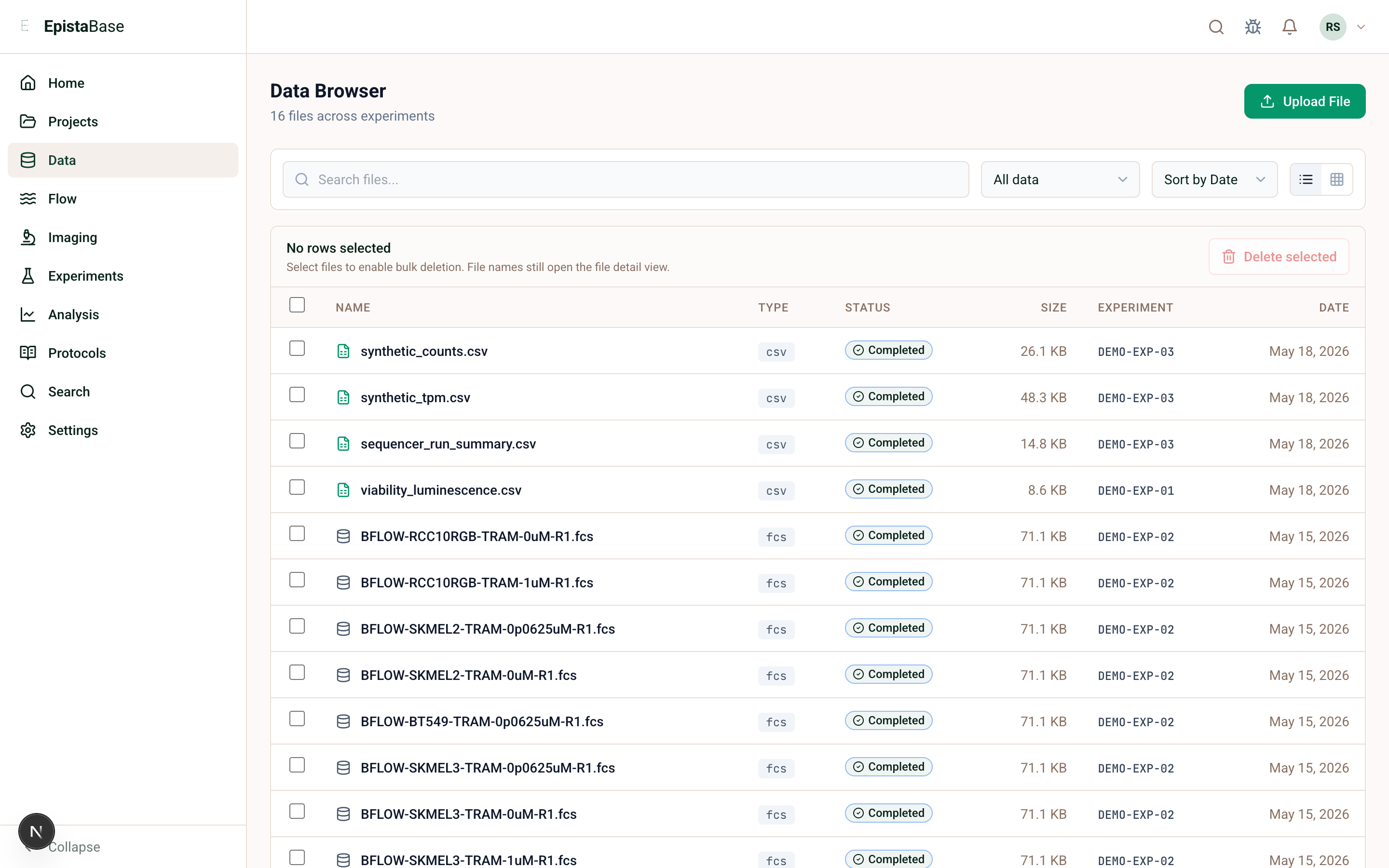Switch to grid view icon
Image resolution: width=1389 pixels, height=868 pixels.
[x=1337, y=180]
